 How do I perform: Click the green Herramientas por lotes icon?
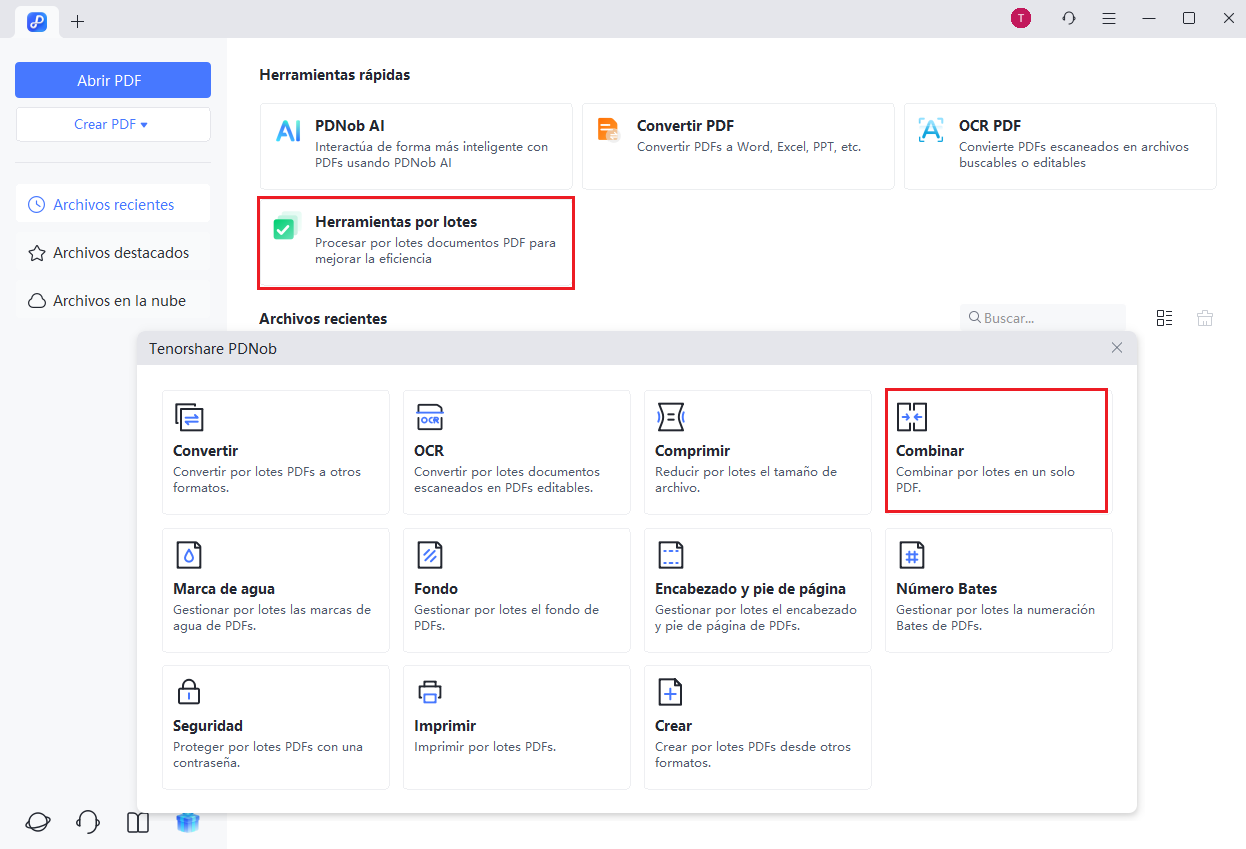pyautogui.click(x=287, y=226)
